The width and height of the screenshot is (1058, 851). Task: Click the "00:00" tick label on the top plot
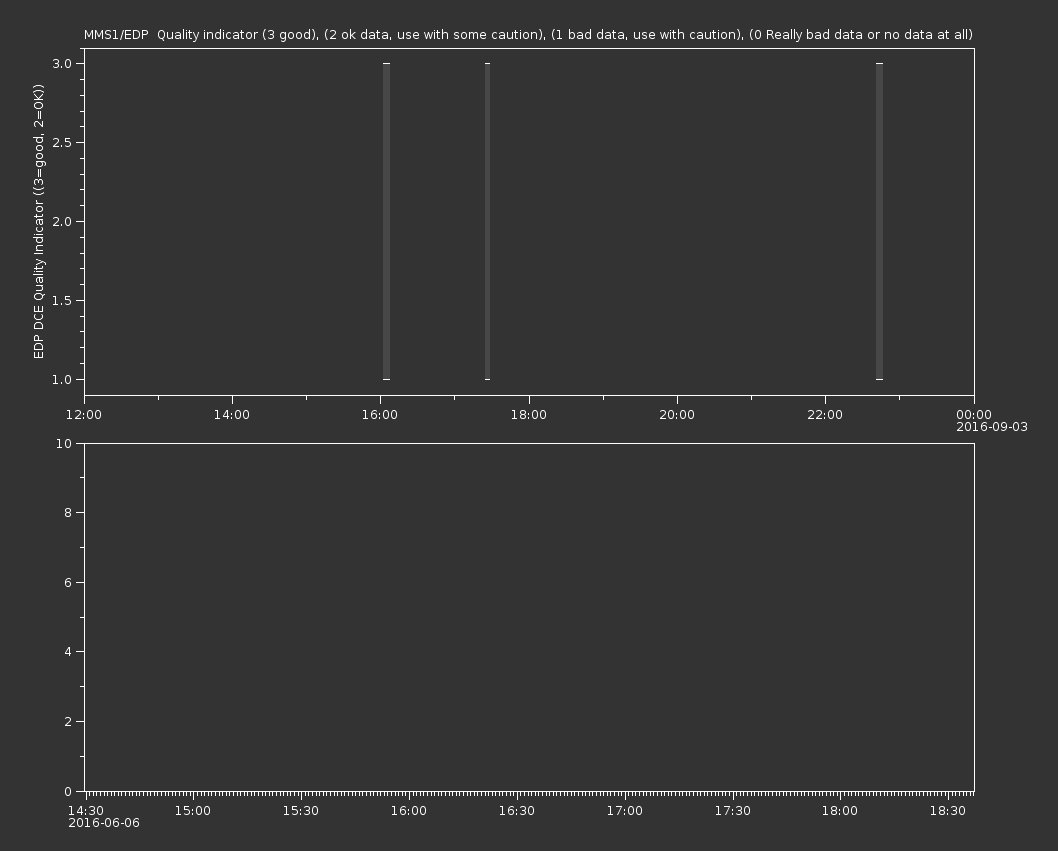click(974, 414)
